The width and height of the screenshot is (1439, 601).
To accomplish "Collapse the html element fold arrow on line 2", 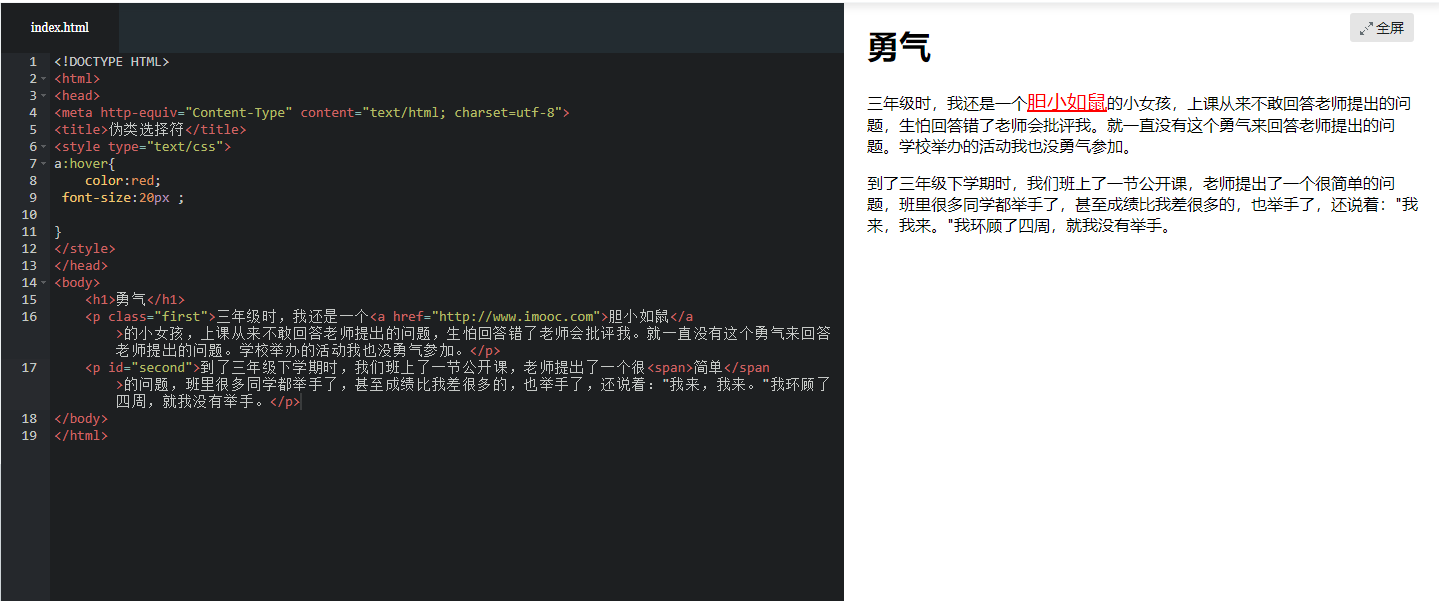I will (44, 78).
